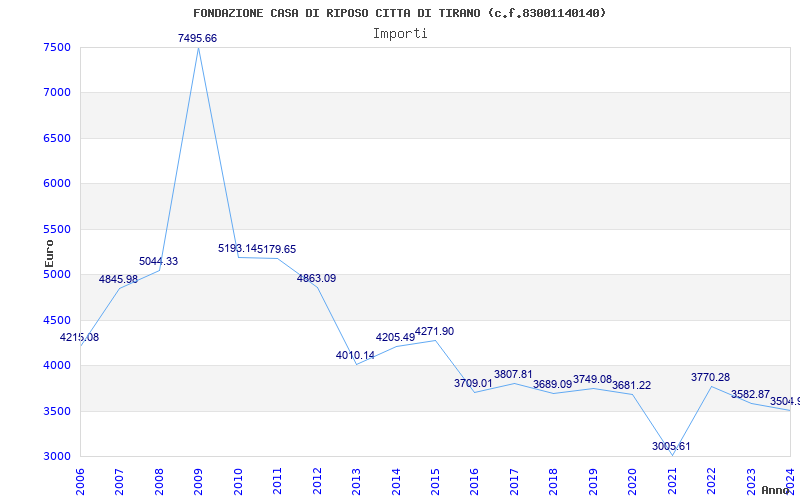
Task: Click the 4271.90 data label
Action: (434, 331)
